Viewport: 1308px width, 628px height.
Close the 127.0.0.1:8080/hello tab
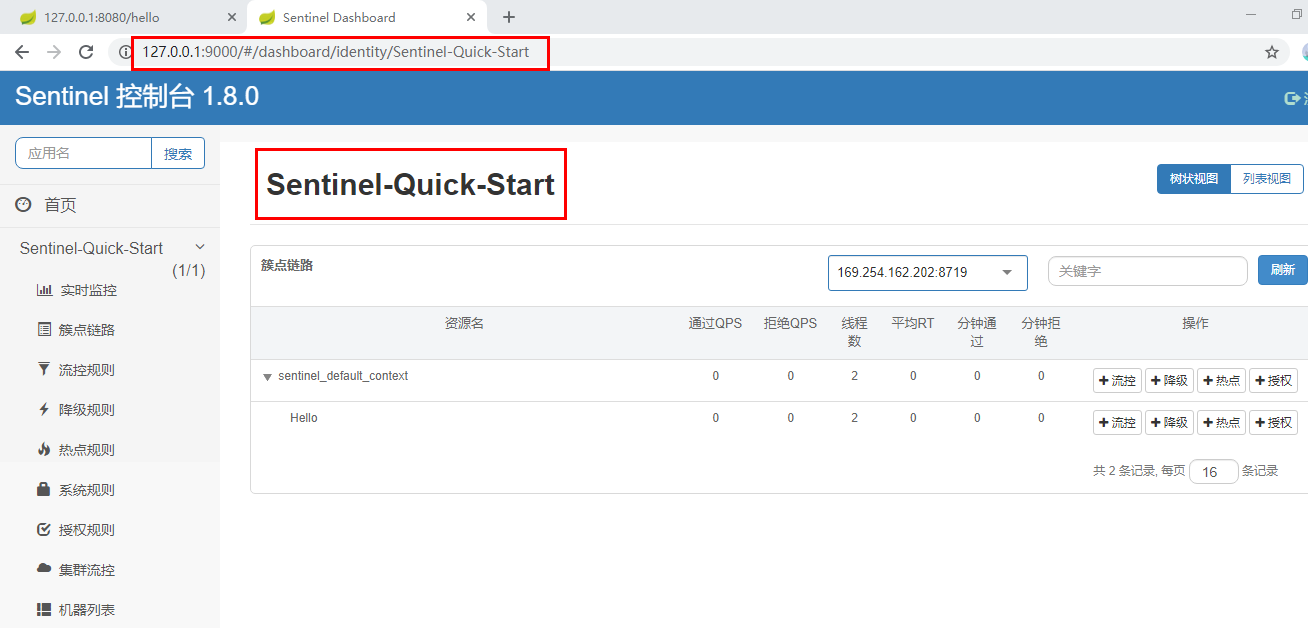pyautogui.click(x=232, y=17)
